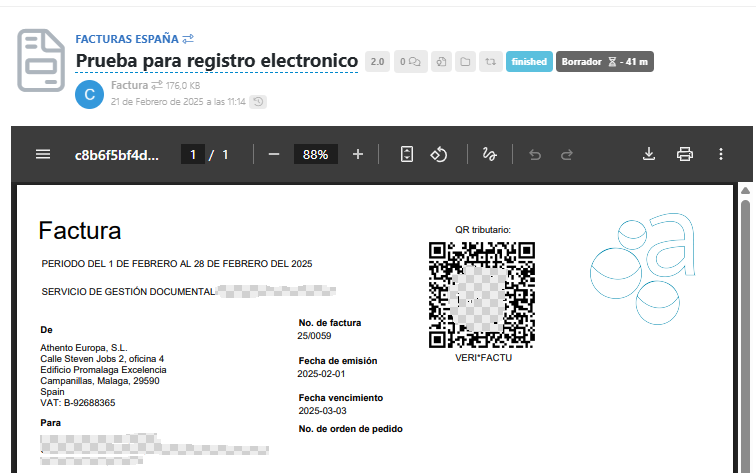This screenshot has height=473, width=756.
Task: Edit the PDF page number field
Action: [x=194, y=154]
